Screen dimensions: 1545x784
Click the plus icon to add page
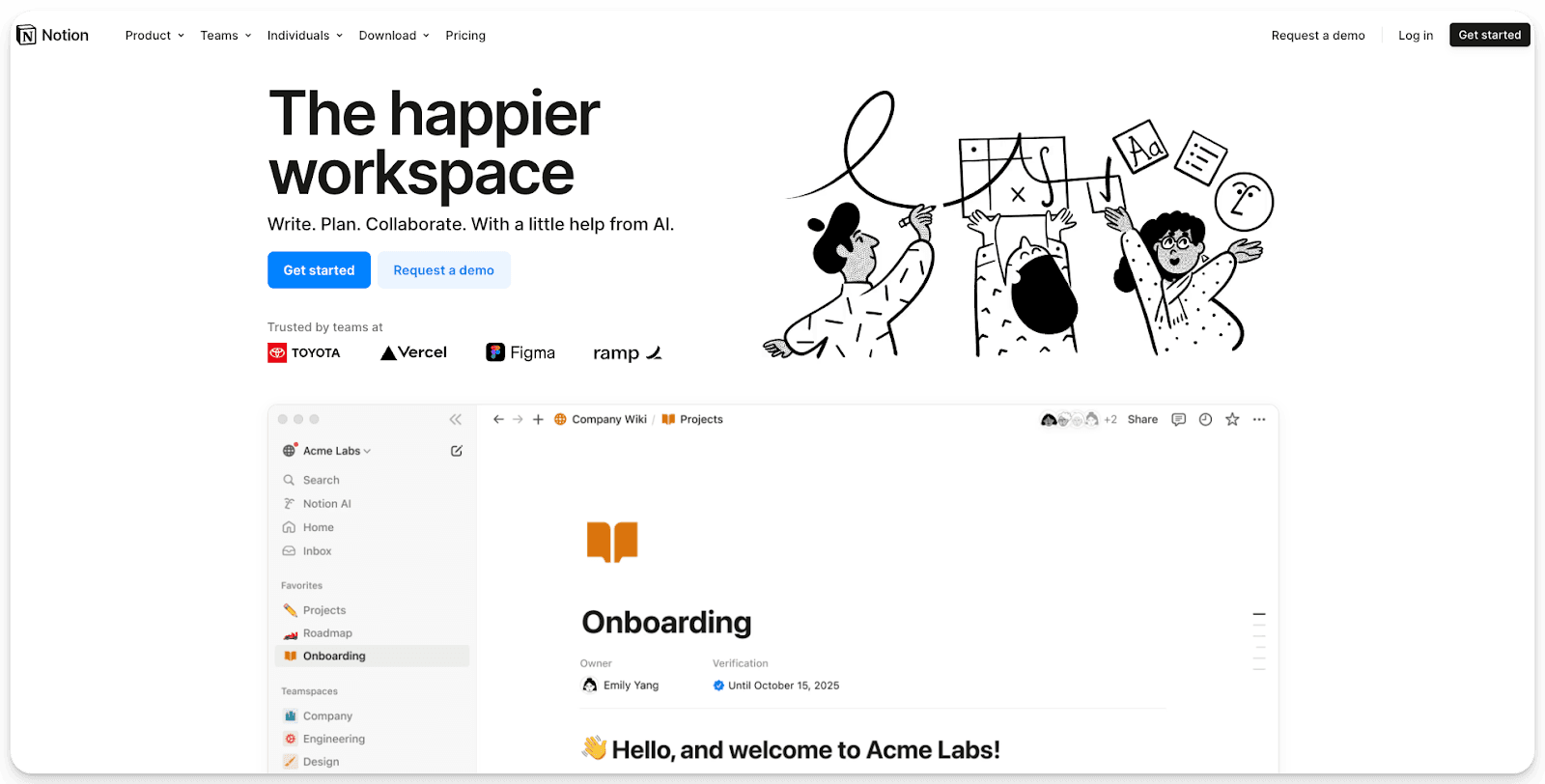click(x=538, y=419)
